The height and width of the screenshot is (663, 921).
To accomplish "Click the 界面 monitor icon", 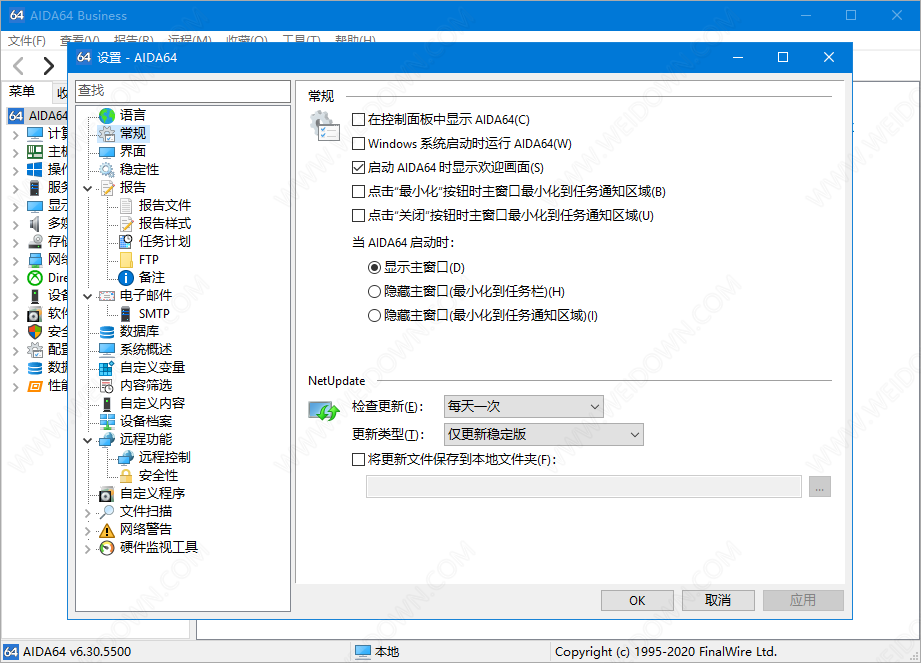I will (107, 152).
